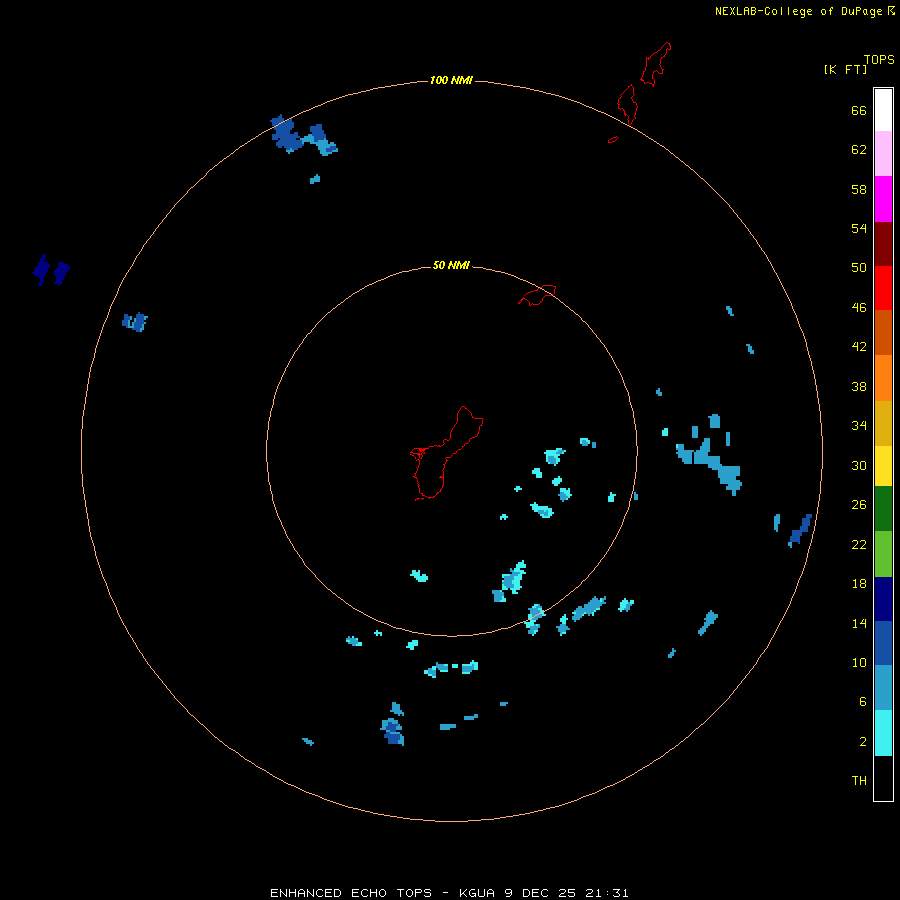Click legend value 50
Viewport: 900px width, 900px height.
pos(859,267)
